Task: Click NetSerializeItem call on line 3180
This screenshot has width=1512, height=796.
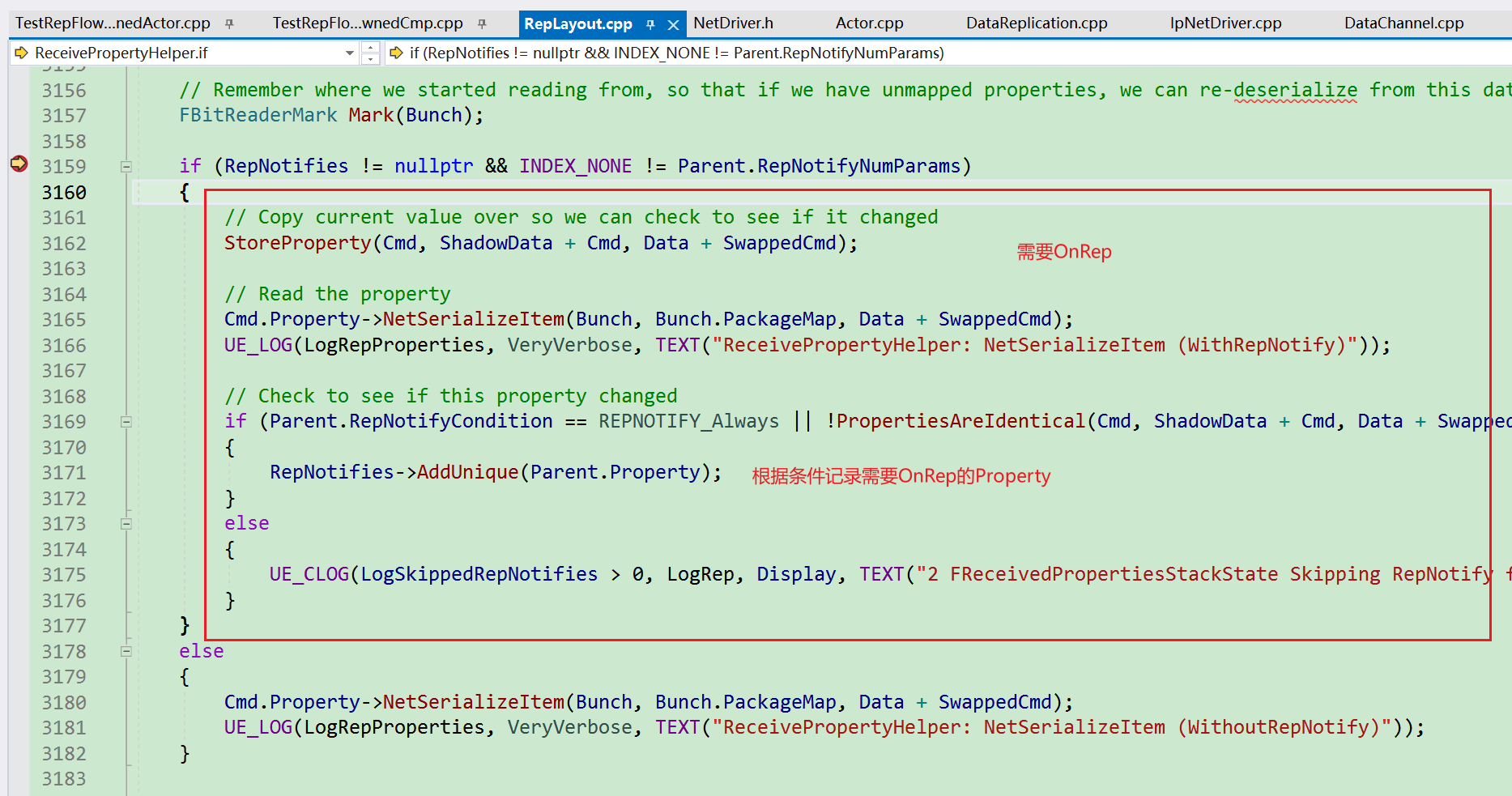Action: point(474,702)
